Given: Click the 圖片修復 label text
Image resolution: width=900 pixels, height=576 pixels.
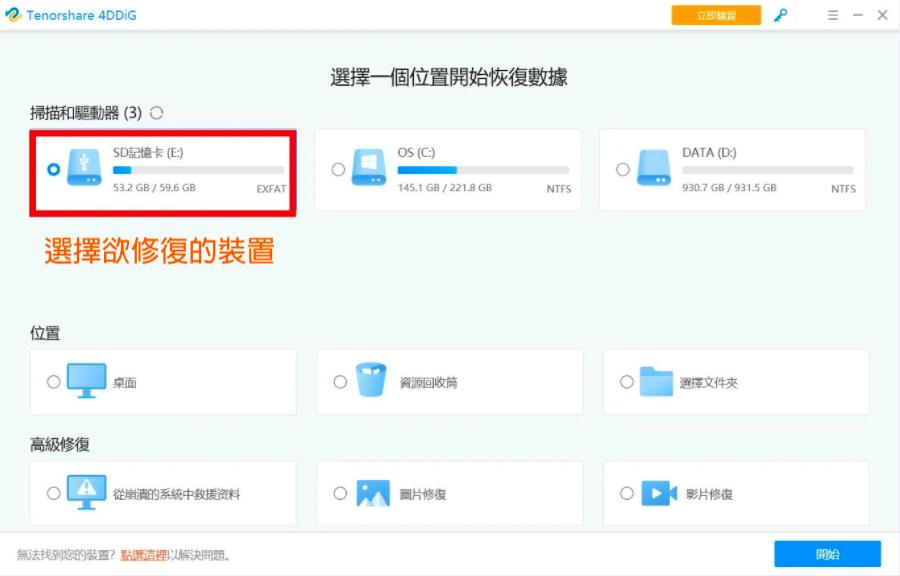Looking at the screenshot, I should click(x=423, y=494).
